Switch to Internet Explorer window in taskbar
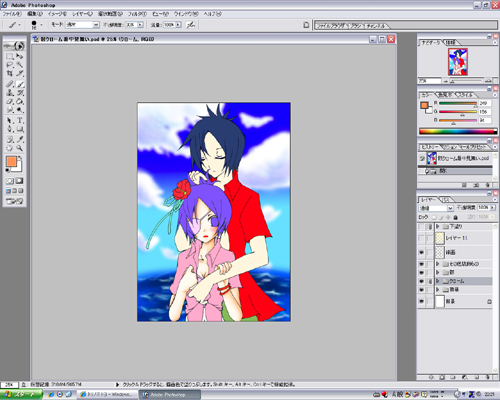Image resolution: width=500 pixels, height=400 pixels. 107,395
